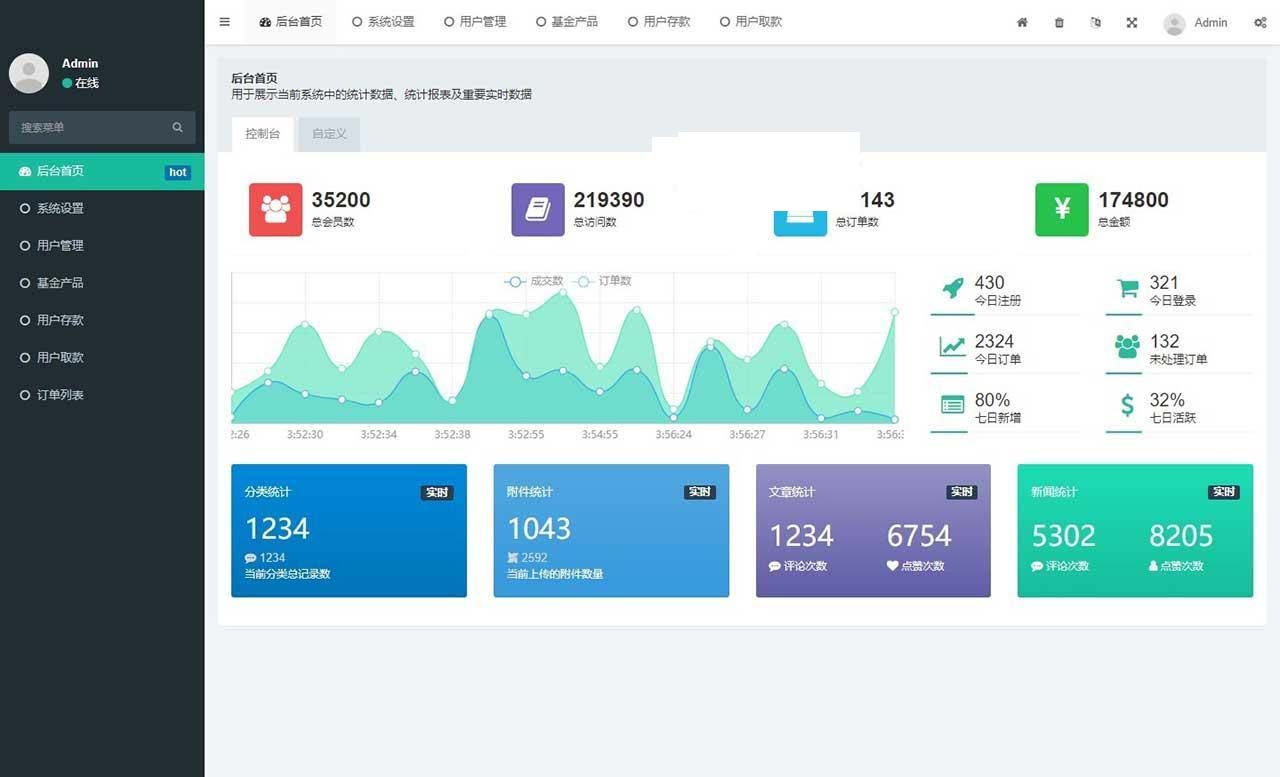
Task: Click the green yen total amount icon
Action: [1062, 209]
